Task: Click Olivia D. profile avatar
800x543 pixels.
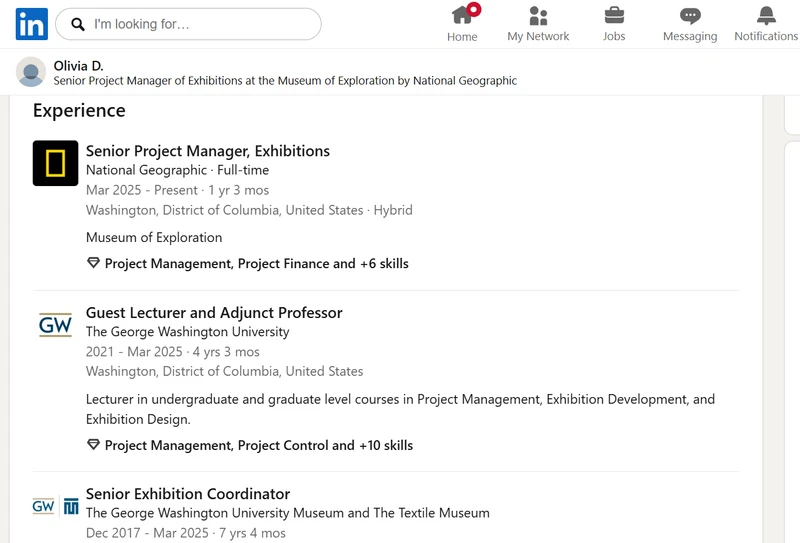Action: [x=31, y=72]
